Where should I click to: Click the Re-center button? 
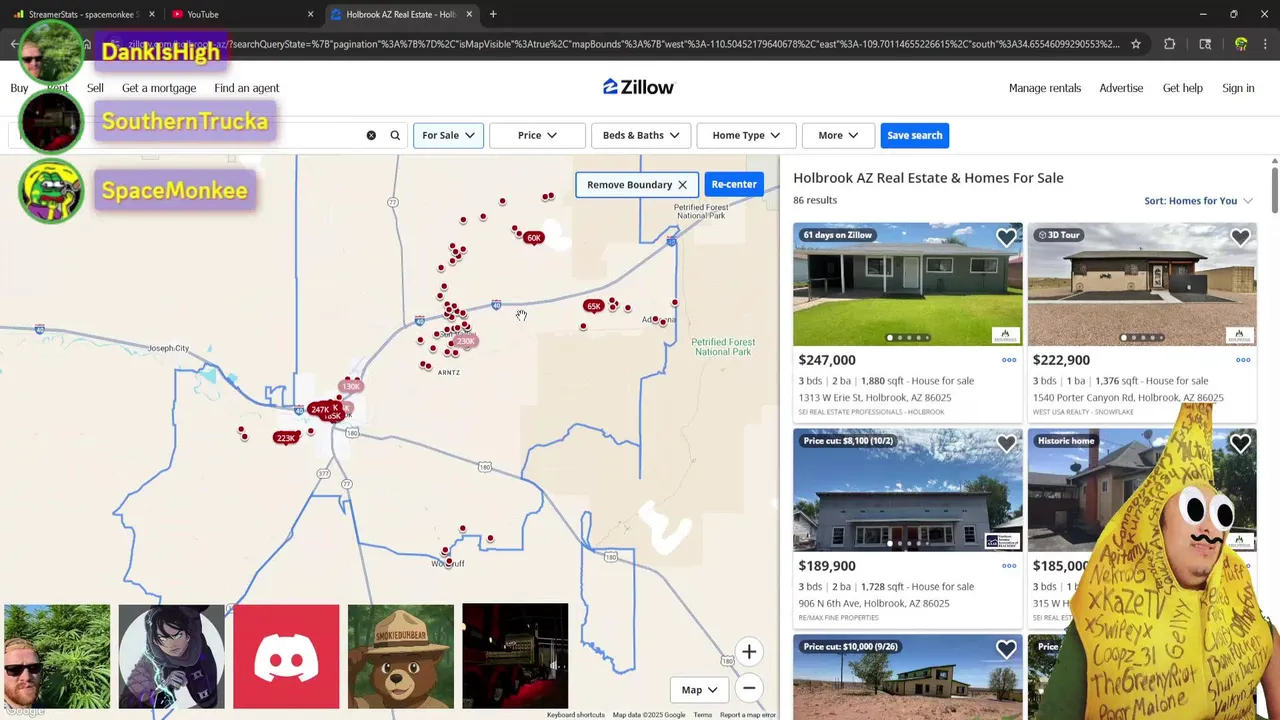[734, 184]
